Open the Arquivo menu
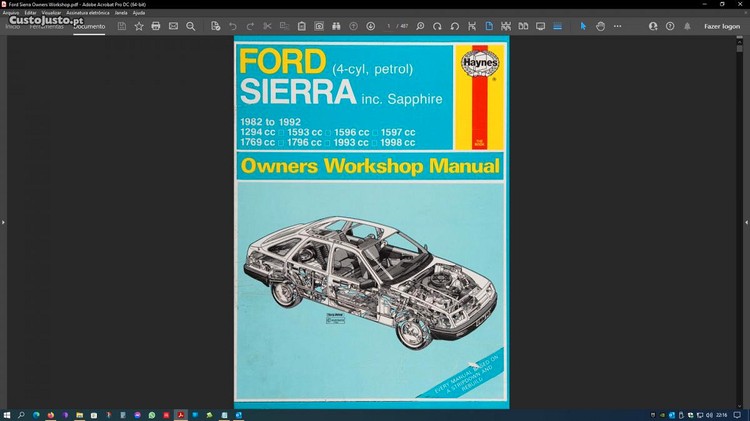750x421 pixels. (x=11, y=12)
